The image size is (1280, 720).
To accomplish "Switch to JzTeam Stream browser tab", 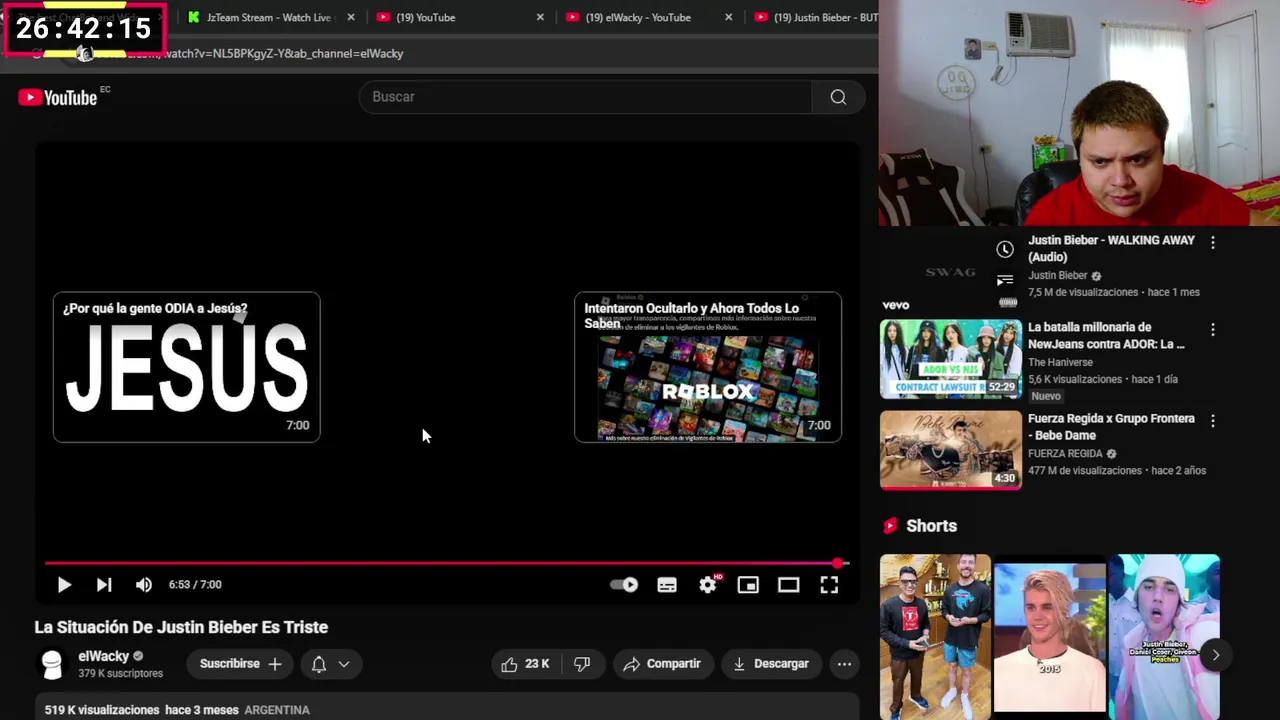I will 268,17.
